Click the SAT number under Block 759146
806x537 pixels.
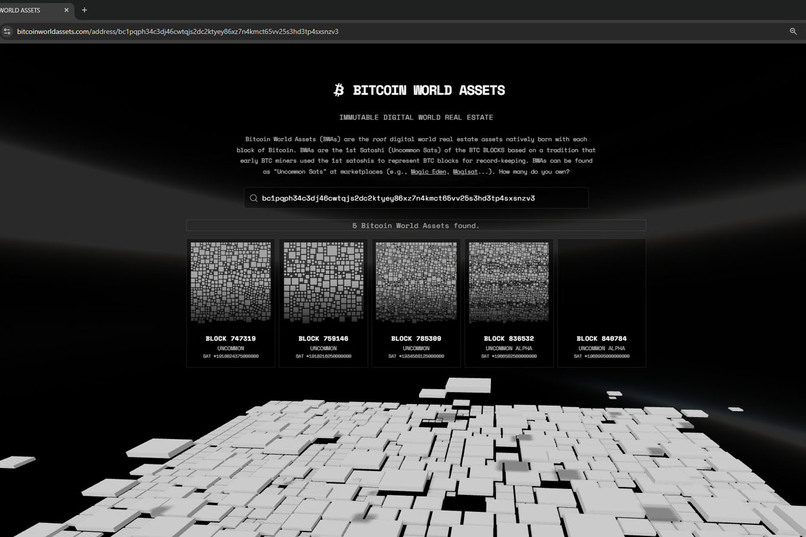tap(323, 356)
